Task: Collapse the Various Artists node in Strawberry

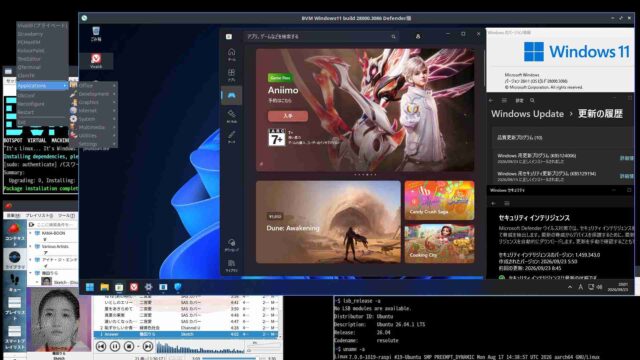Action: pyautogui.click(x=31, y=247)
